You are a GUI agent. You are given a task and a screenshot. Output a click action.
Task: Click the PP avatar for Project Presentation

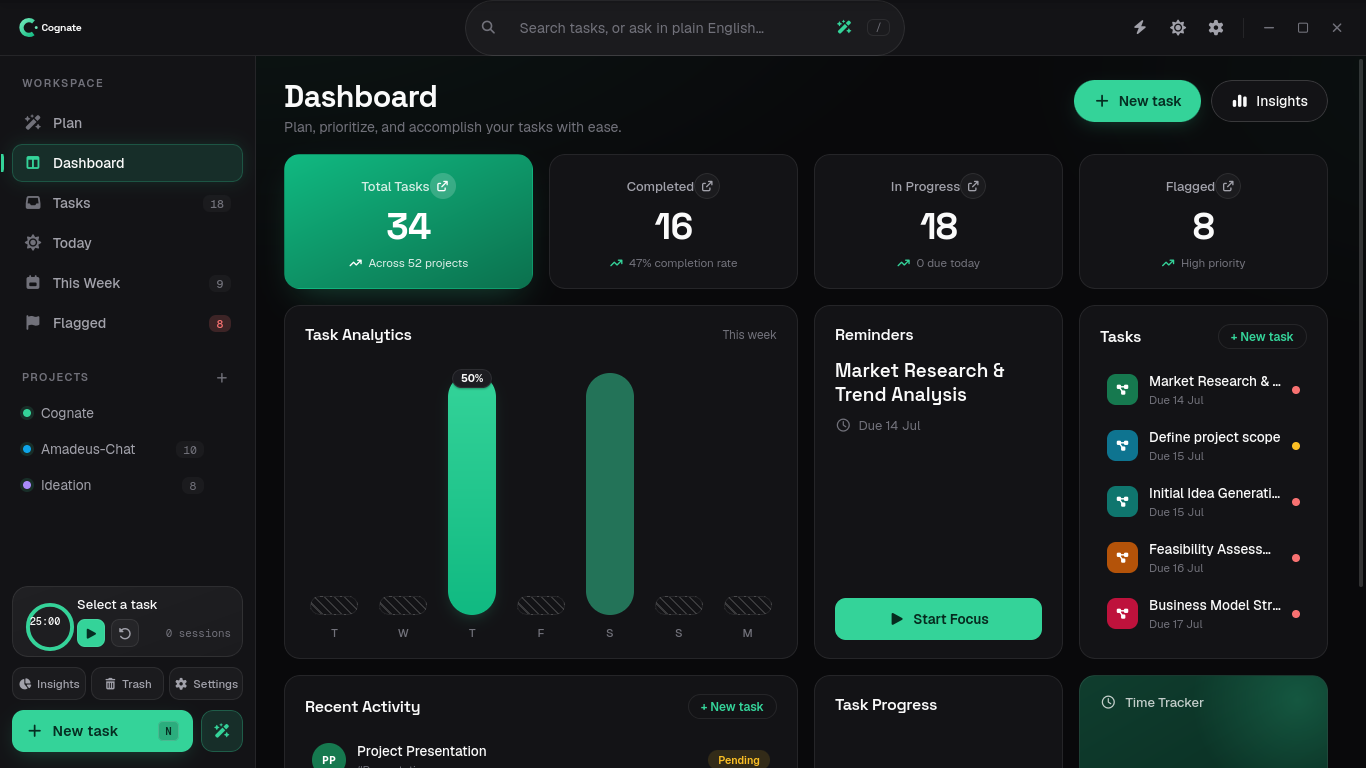[329, 759]
